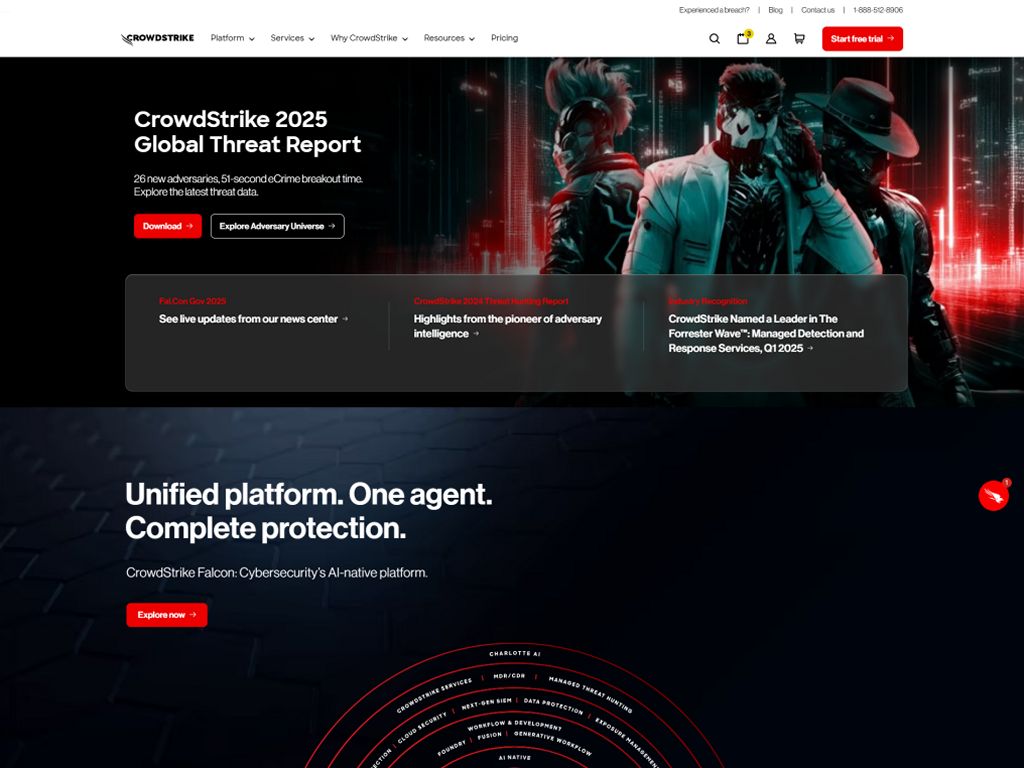Image resolution: width=1024 pixels, height=768 pixels.
Task: Open the Pricing page
Action: click(504, 38)
